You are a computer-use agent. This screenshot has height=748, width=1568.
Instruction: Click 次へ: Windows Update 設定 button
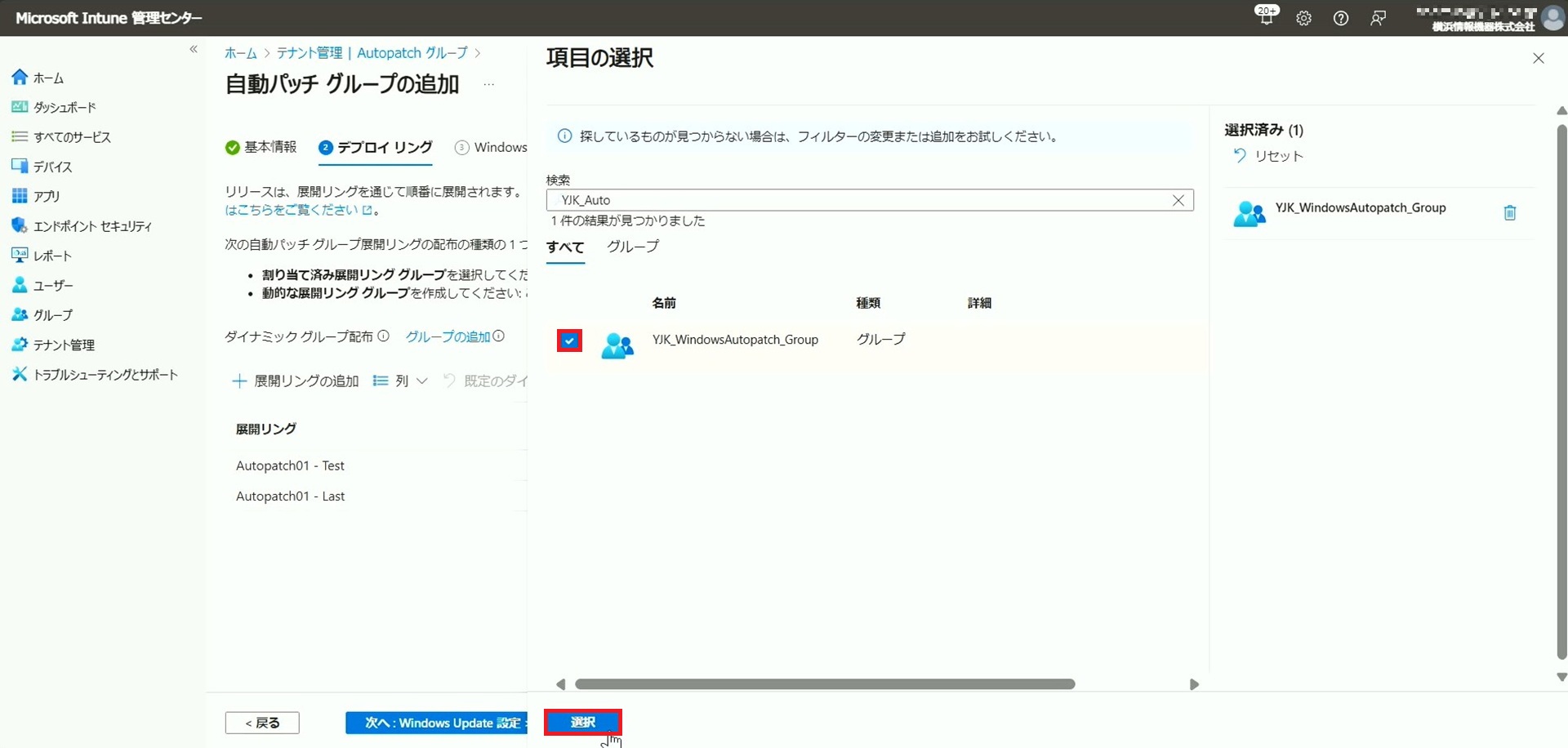[x=436, y=723]
